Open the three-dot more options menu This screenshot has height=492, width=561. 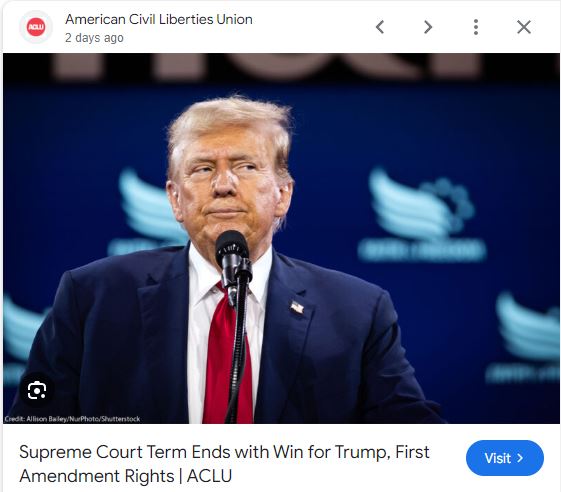476,27
